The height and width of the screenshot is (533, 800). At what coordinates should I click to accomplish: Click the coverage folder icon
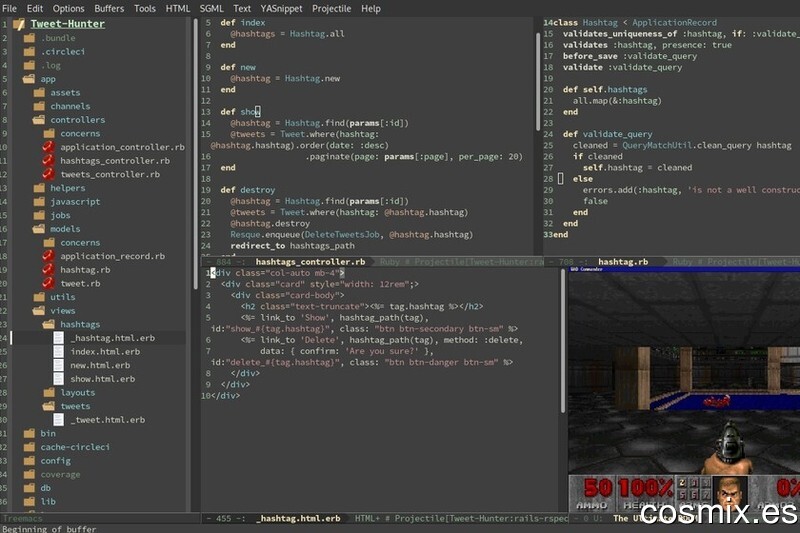pos(30,474)
